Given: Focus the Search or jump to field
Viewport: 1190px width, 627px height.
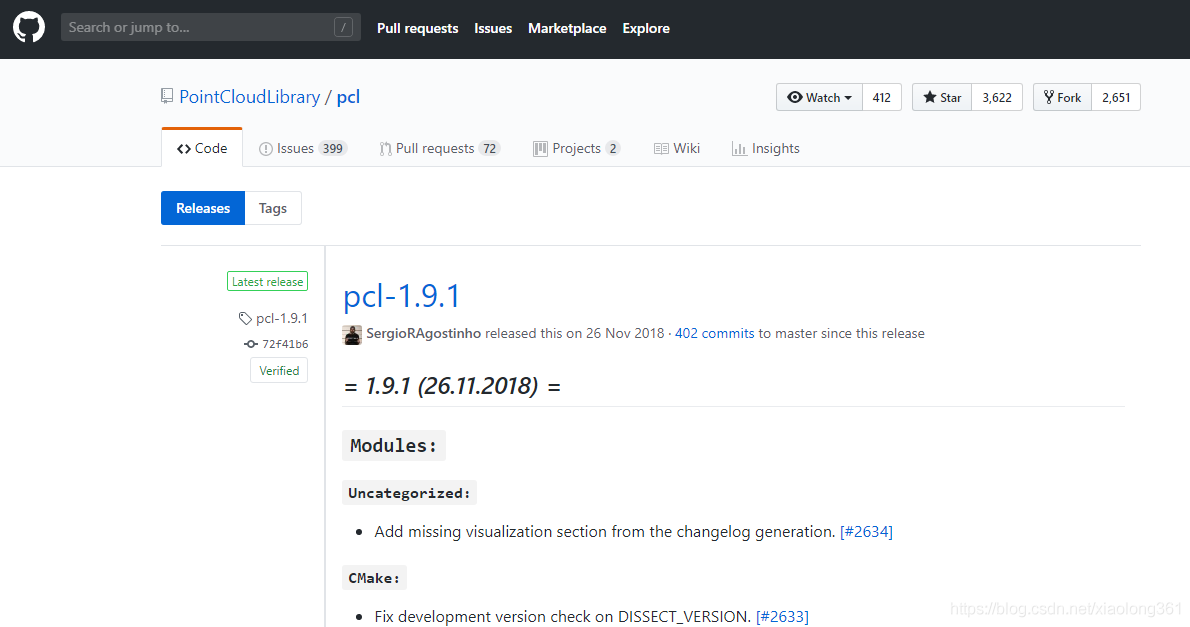Looking at the screenshot, I should click(x=210, y=27).
